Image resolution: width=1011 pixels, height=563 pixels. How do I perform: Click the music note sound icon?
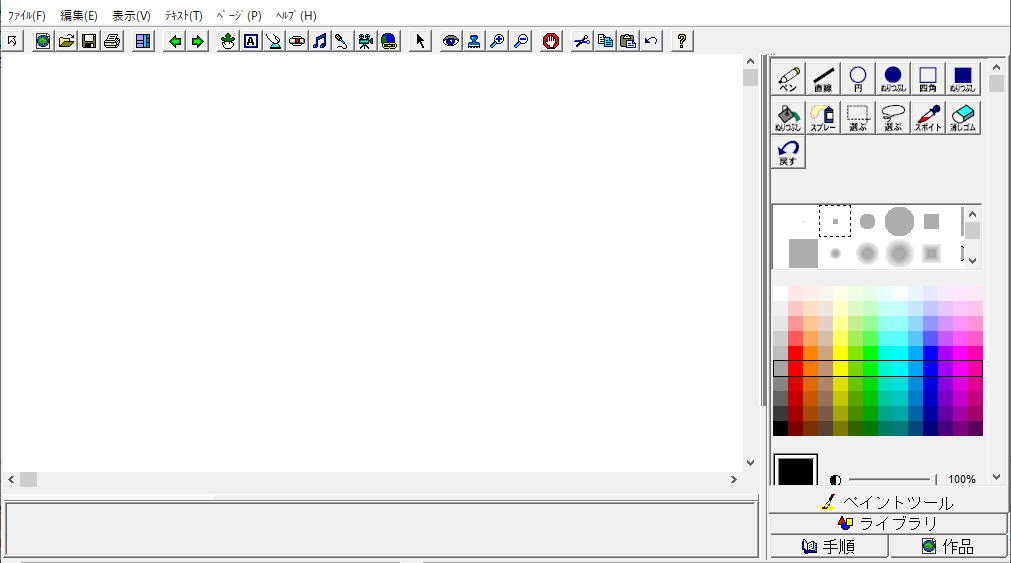[320, 41]
